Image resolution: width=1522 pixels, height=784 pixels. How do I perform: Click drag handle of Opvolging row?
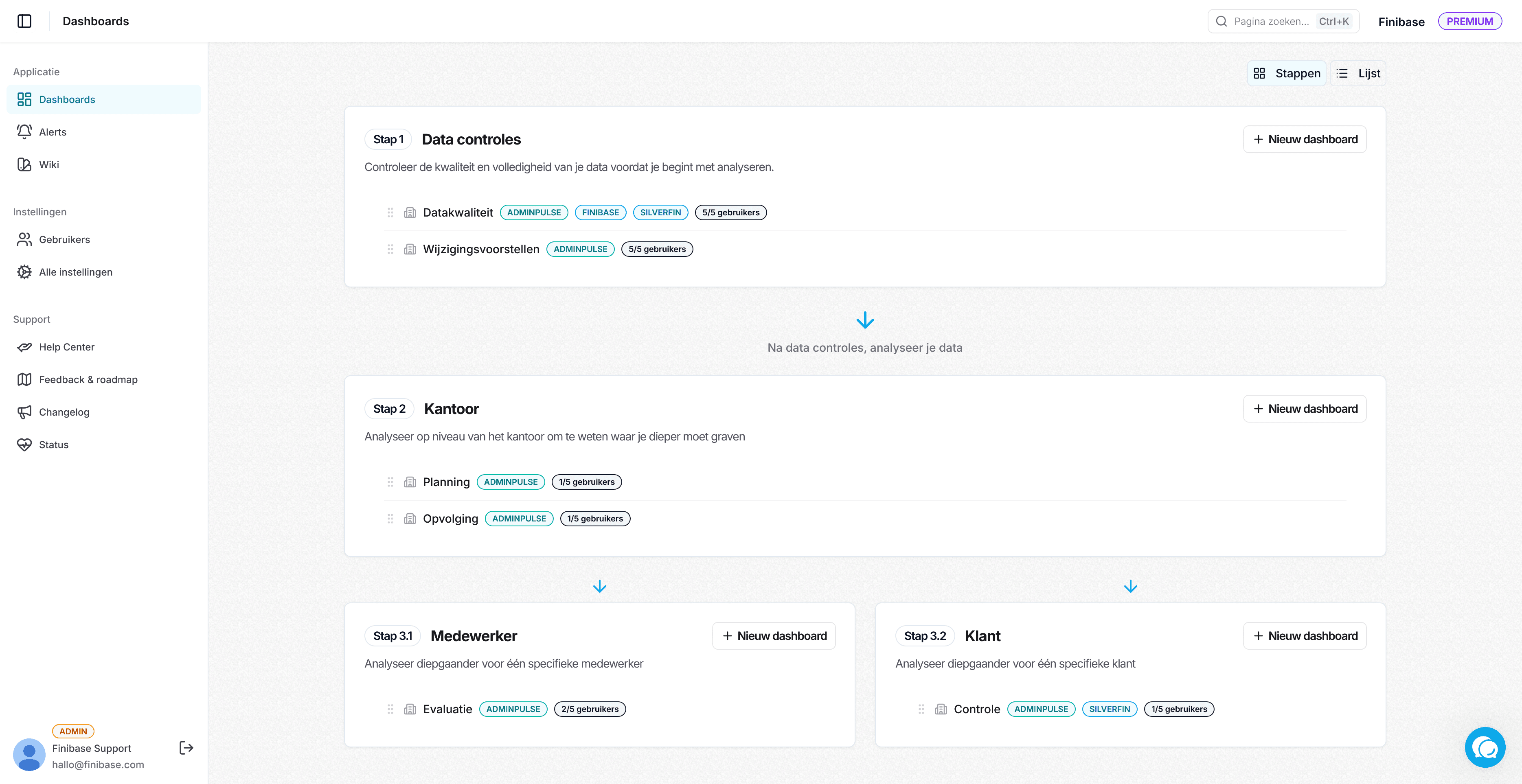point(390,518)
